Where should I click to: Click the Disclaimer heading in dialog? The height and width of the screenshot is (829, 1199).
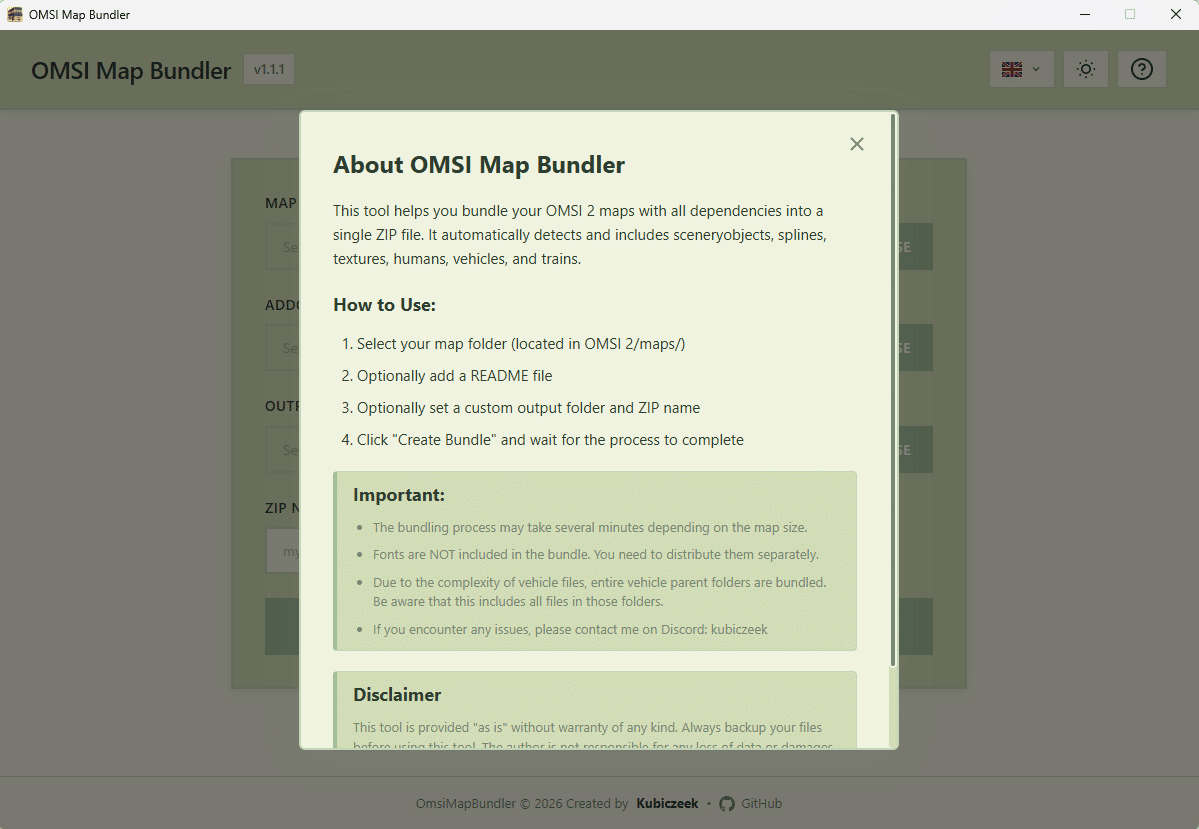click(397, 695)
